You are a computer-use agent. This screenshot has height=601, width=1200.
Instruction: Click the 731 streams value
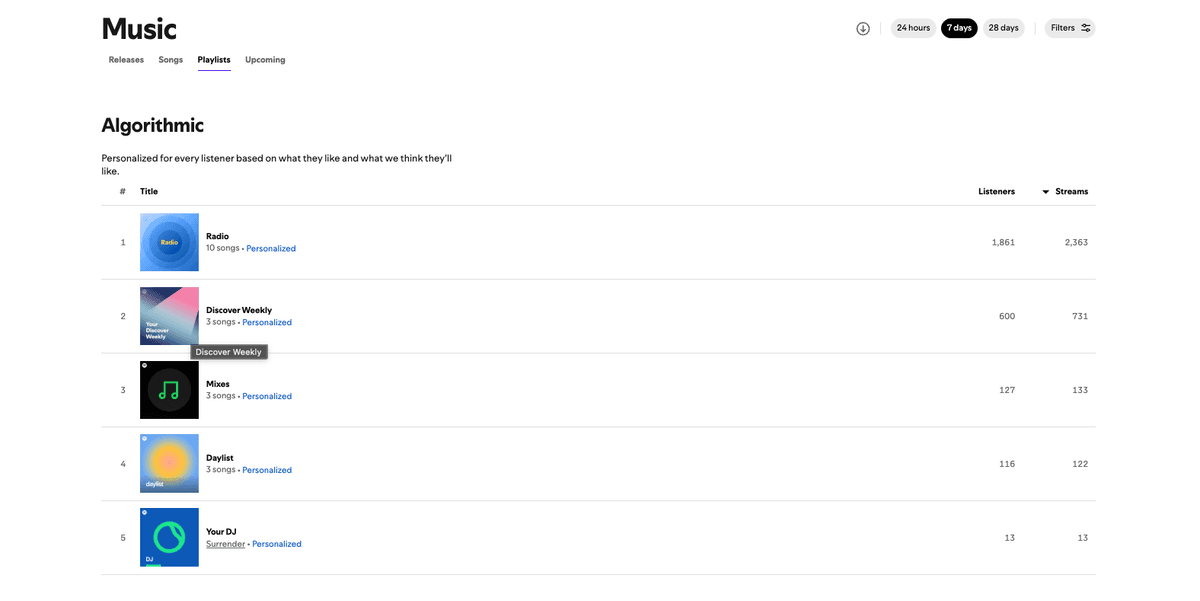point(1080,316)
